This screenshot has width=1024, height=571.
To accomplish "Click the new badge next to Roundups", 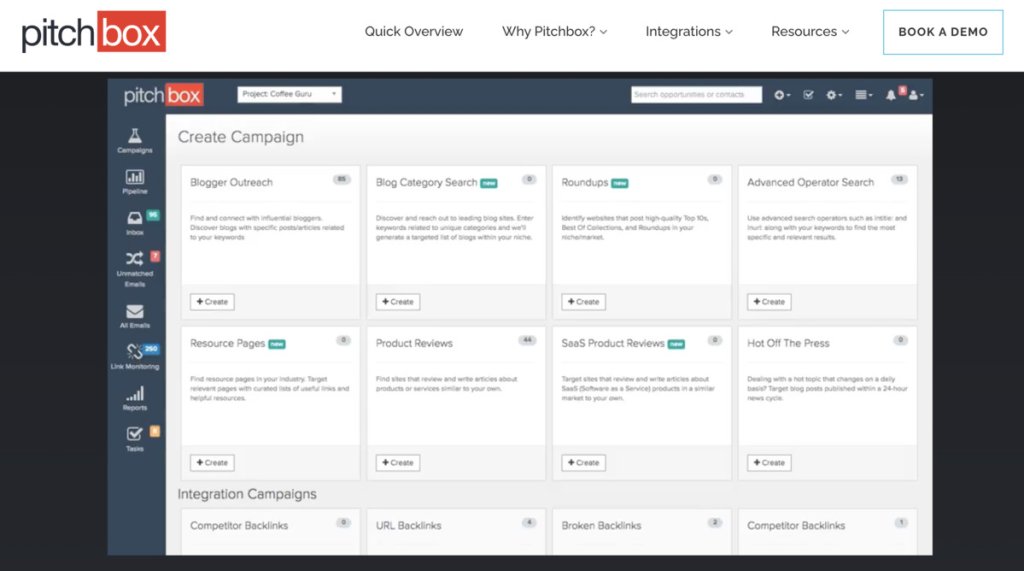I will [620, 184].
